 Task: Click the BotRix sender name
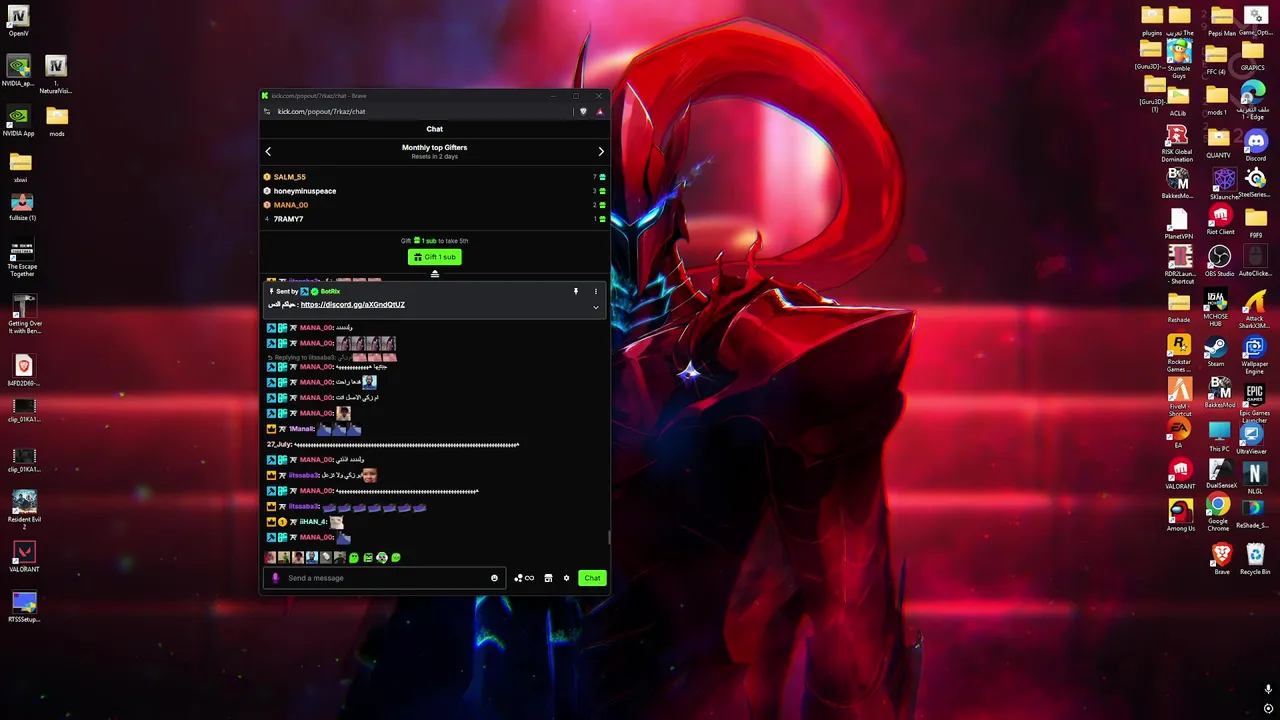click(330, 291)
